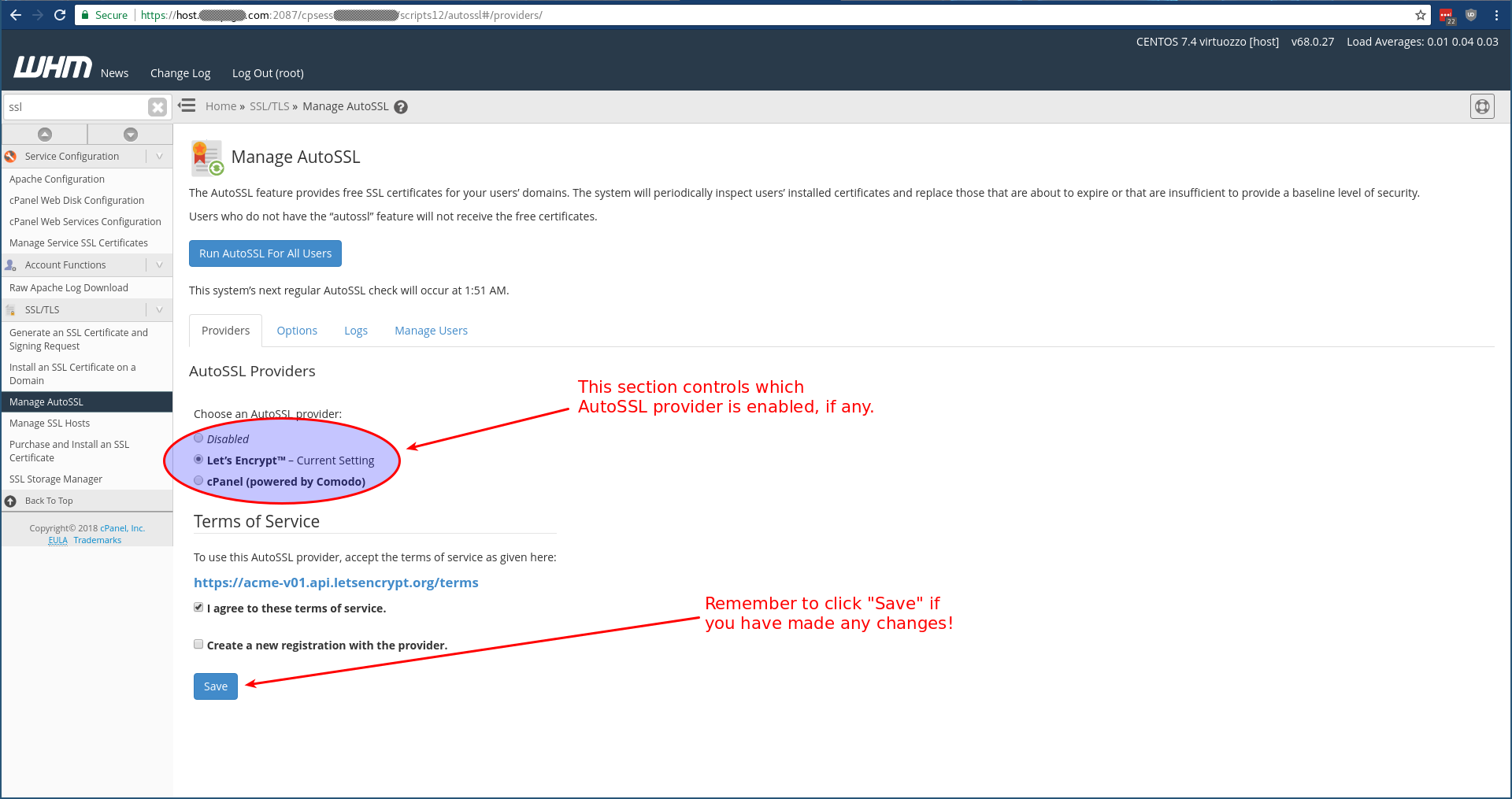Uncheck I agree to these terms
This screenshot has width=1512, height=799.
pos(198,608)
